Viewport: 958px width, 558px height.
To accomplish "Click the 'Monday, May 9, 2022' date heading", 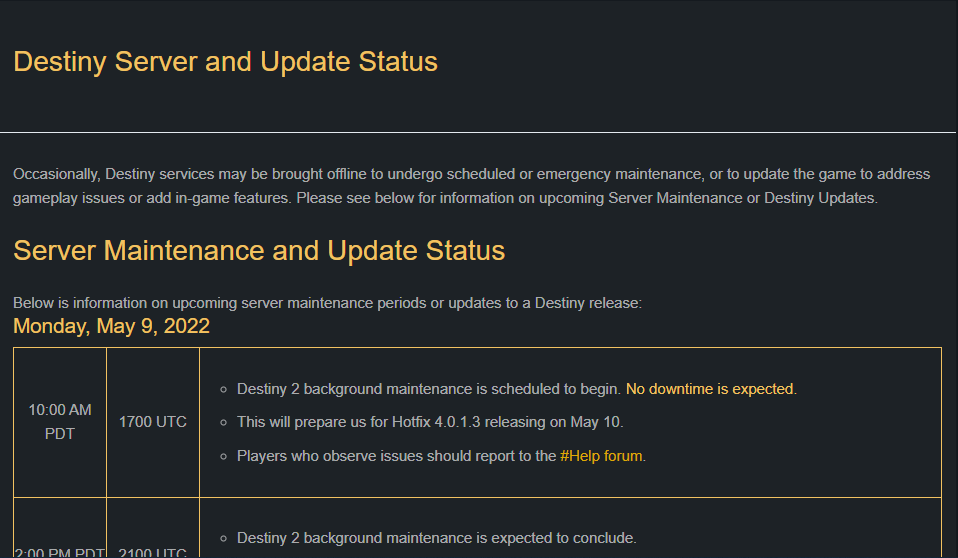I will [111, 326].
